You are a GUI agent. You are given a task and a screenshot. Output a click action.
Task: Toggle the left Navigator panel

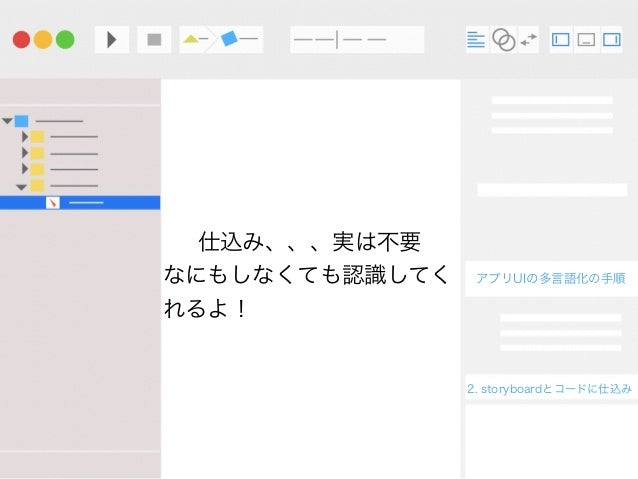[x=561, y=40]
